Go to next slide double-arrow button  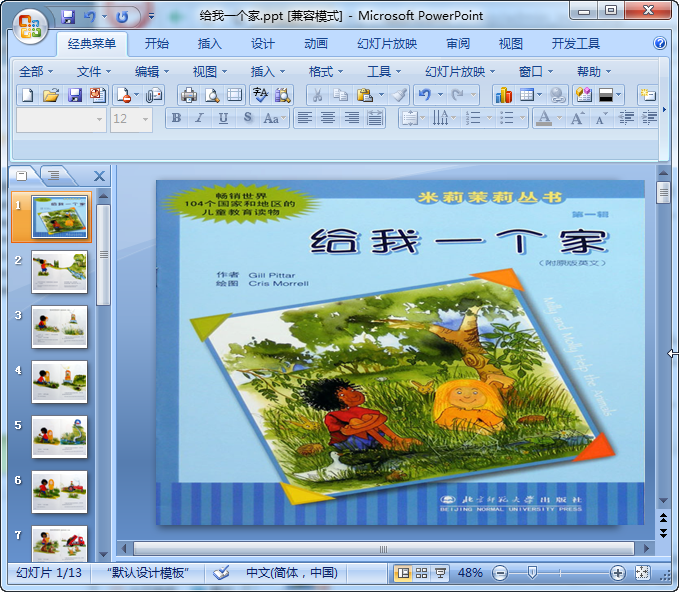[x=663, y=534]
